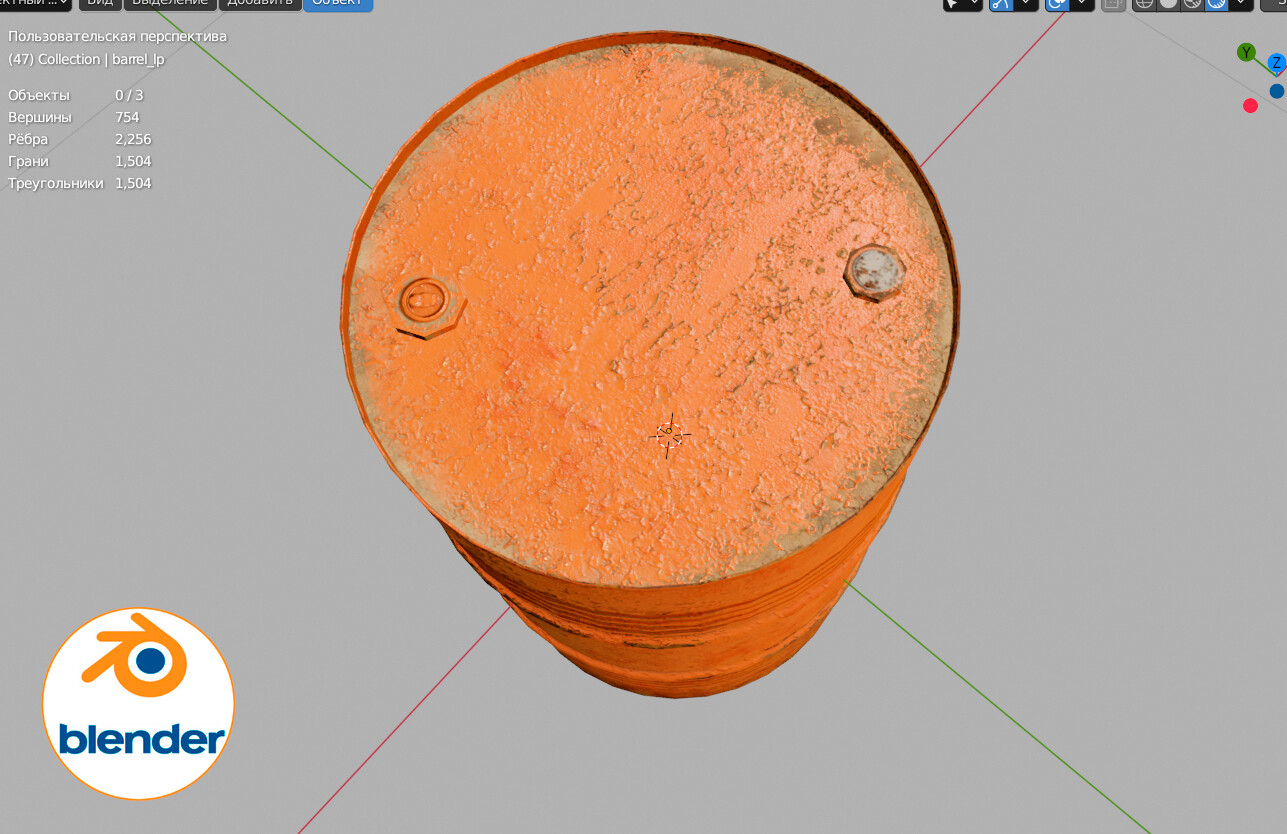
Task: Expand the snapping options dropdown arrow
Action: (1026, 4)
